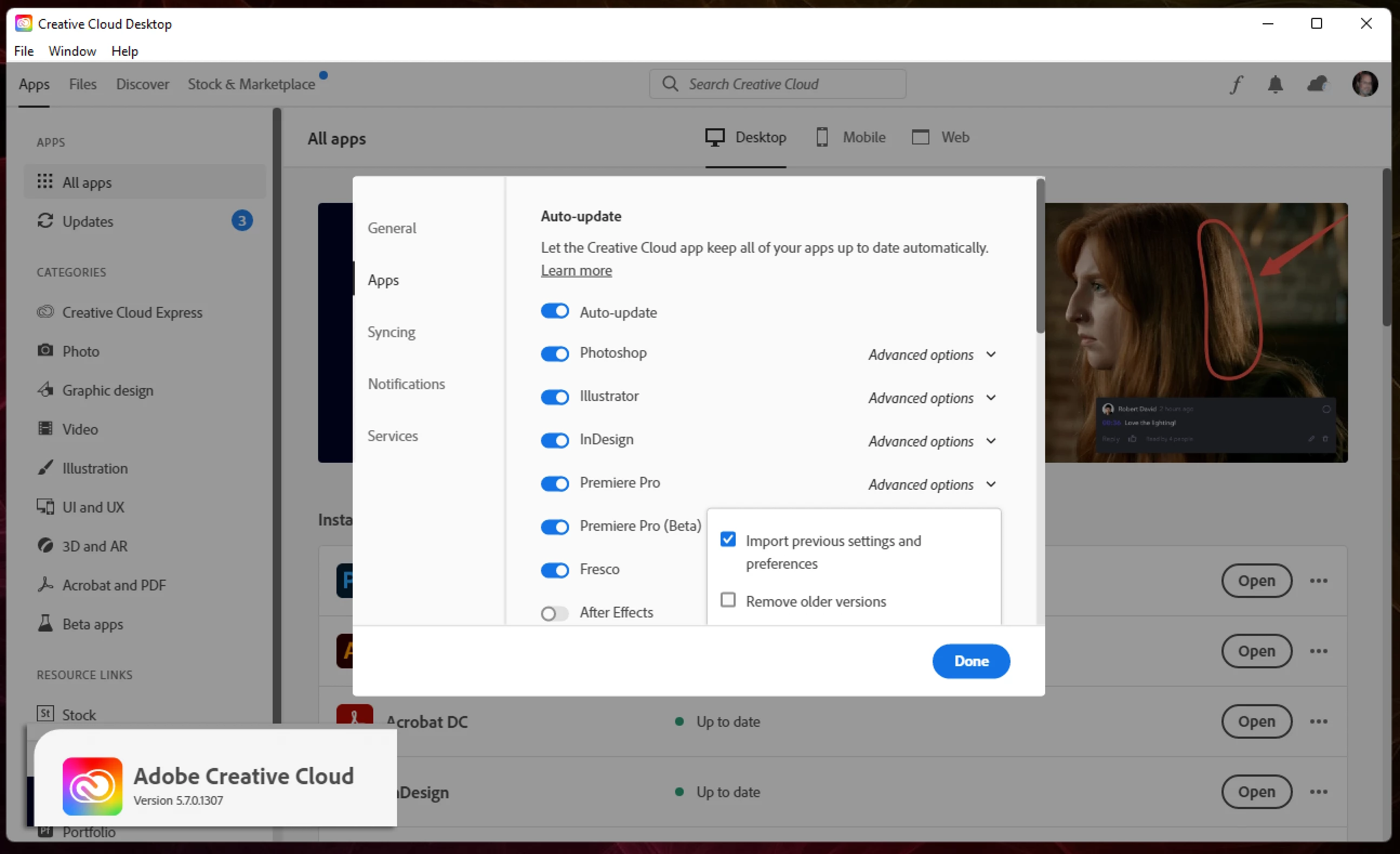Click the Search Creative Cloud field
1400x854 pixels.
[x=777, y=84]
